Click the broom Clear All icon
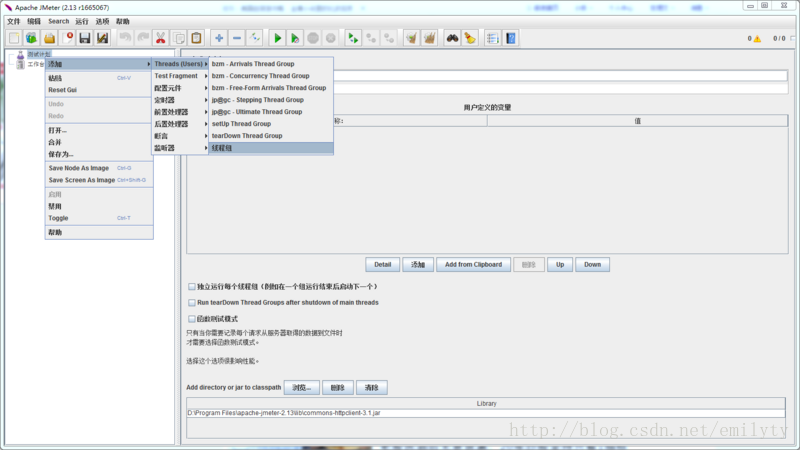 [x=470, y=38]
